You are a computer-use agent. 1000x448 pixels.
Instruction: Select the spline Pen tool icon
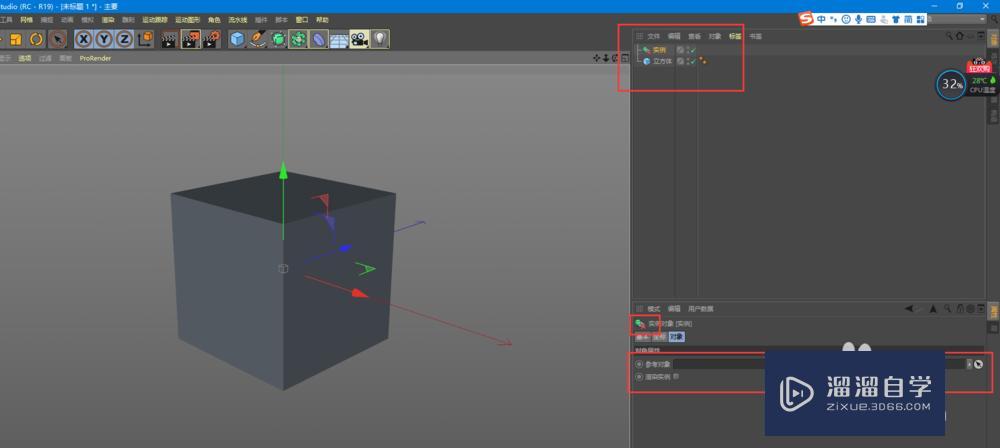click(258, 40)
